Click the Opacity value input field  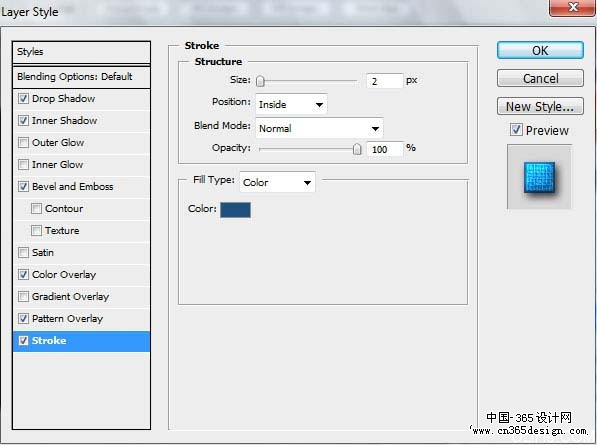(x=385, y=149)
